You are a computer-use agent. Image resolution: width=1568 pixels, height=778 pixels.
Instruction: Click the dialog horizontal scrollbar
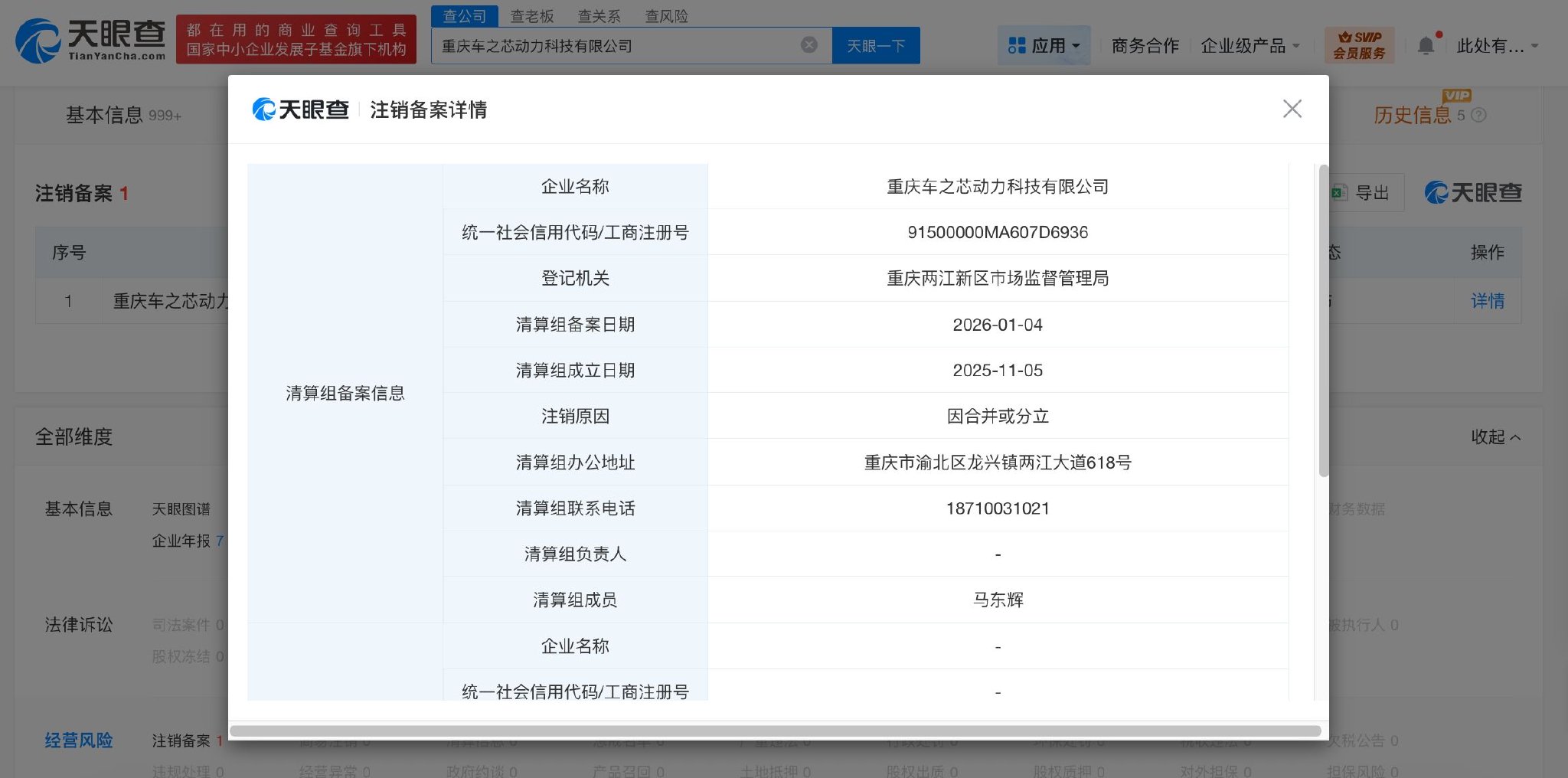776,731
